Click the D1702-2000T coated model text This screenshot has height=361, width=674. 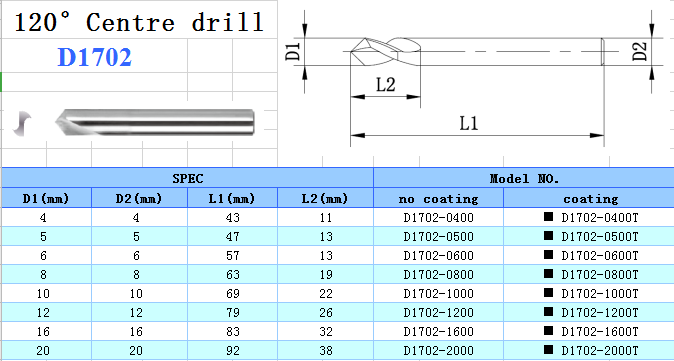[600, 350]
